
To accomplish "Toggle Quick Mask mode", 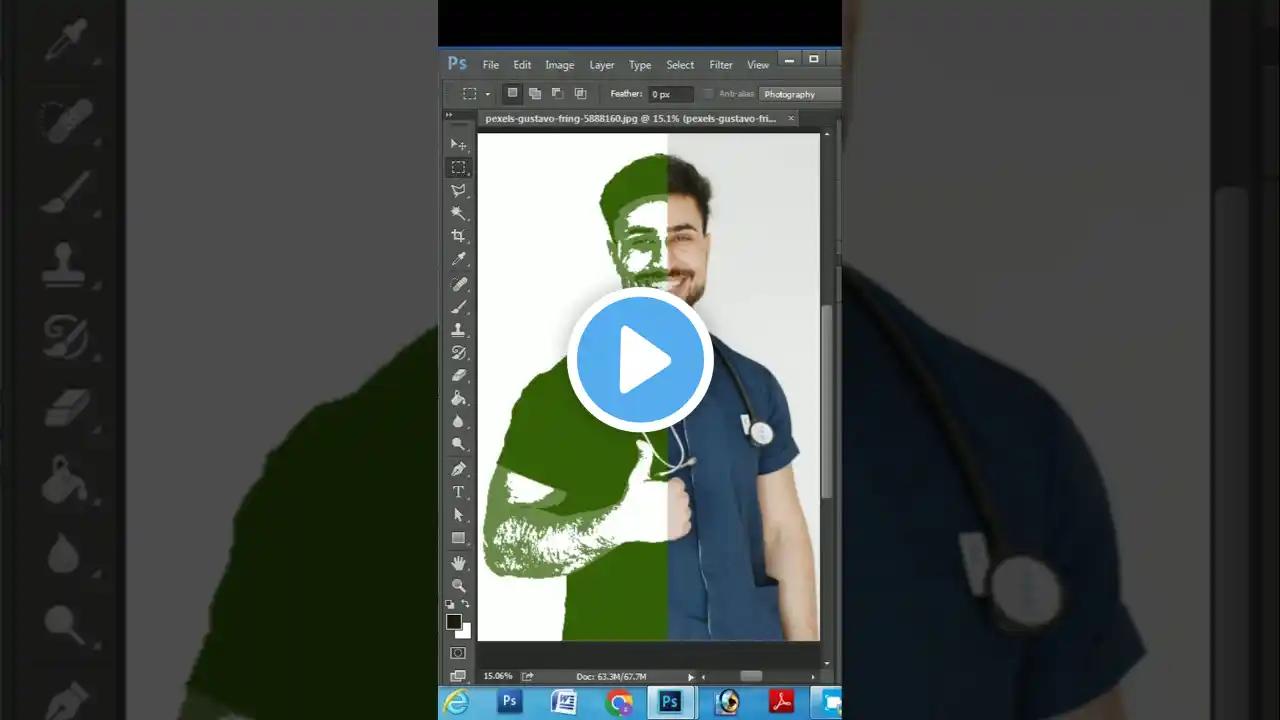I will [x=458, y=653].
